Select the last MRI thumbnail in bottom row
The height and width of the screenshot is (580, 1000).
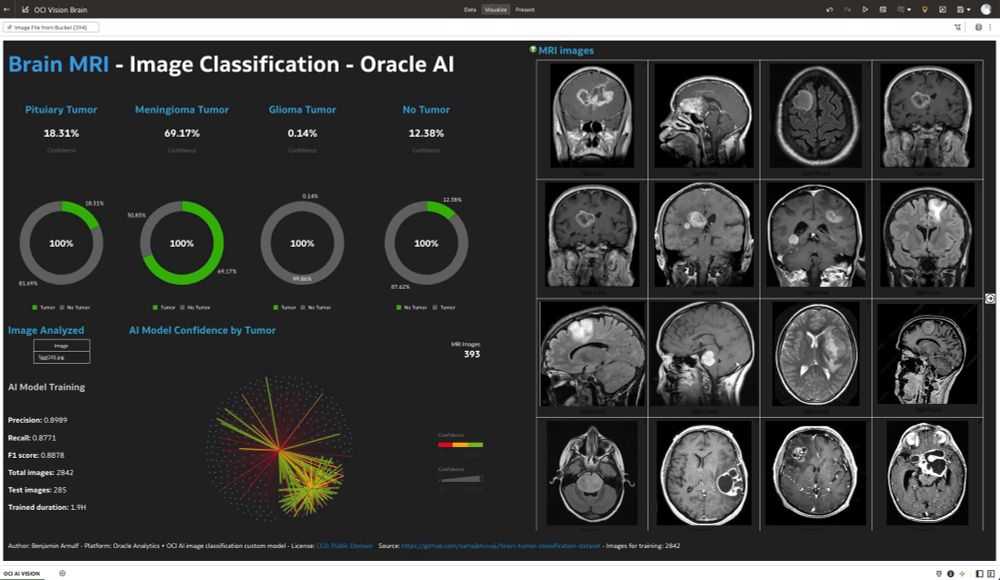click(927, 473)
